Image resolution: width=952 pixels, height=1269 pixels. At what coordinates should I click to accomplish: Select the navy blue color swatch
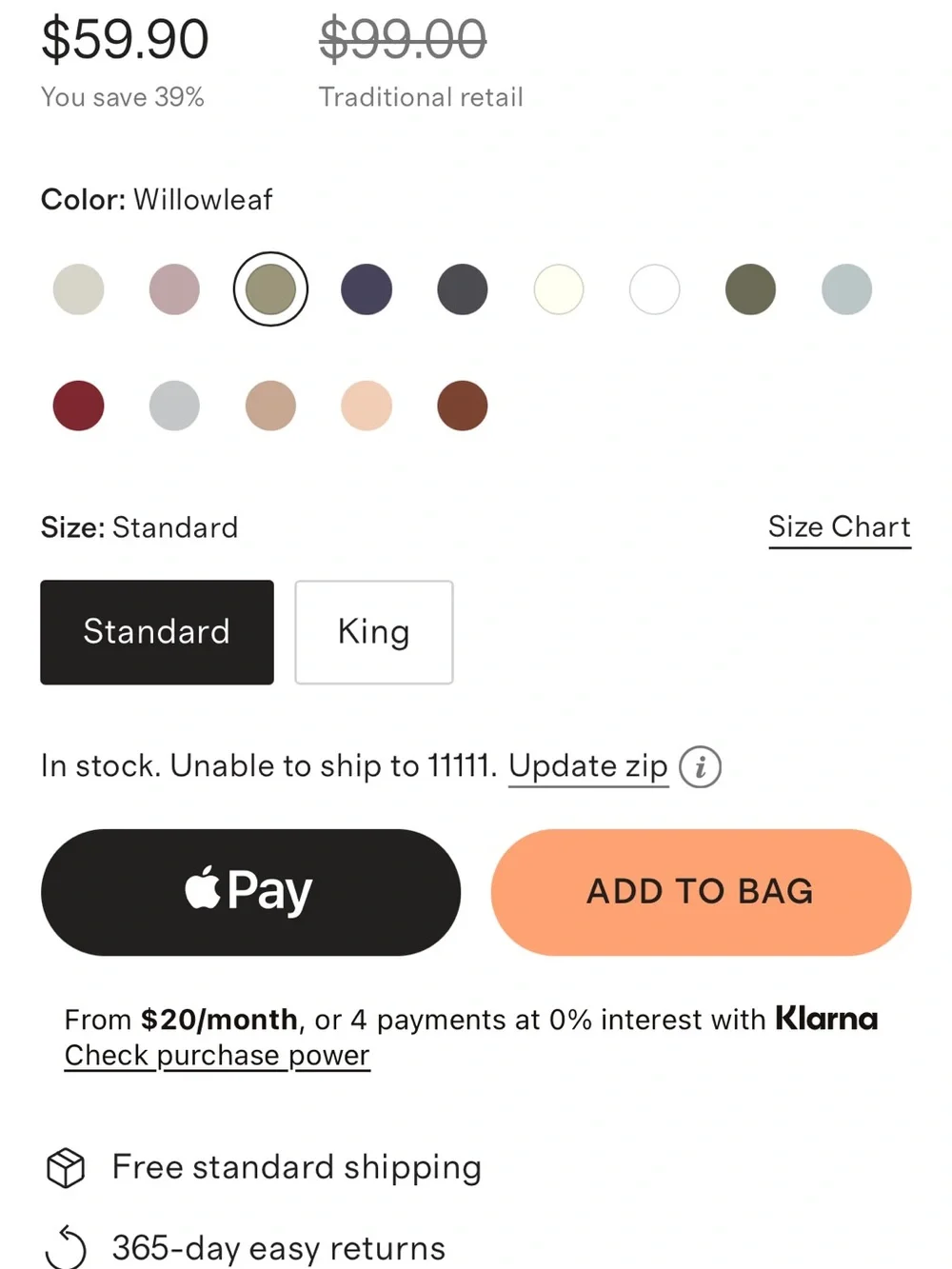pyautogui.click(x=367, y=289)
